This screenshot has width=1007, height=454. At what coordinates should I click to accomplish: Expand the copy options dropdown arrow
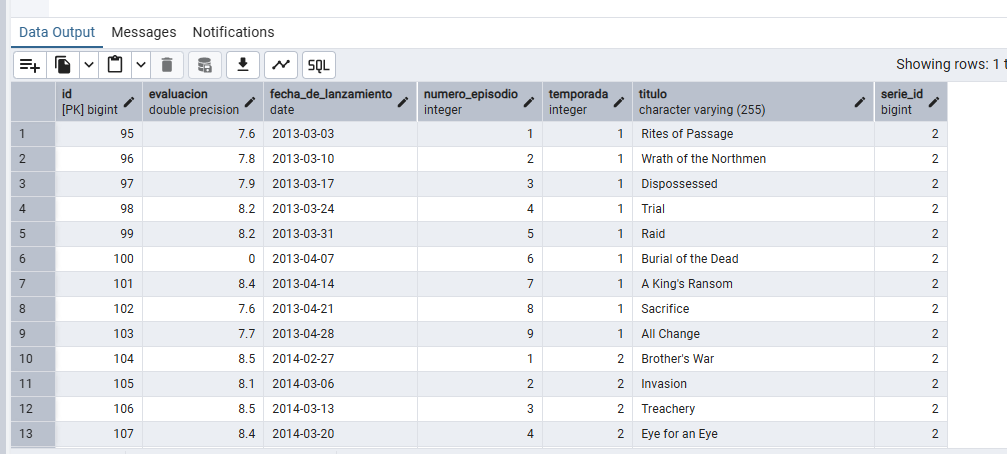tap(89, 65)
